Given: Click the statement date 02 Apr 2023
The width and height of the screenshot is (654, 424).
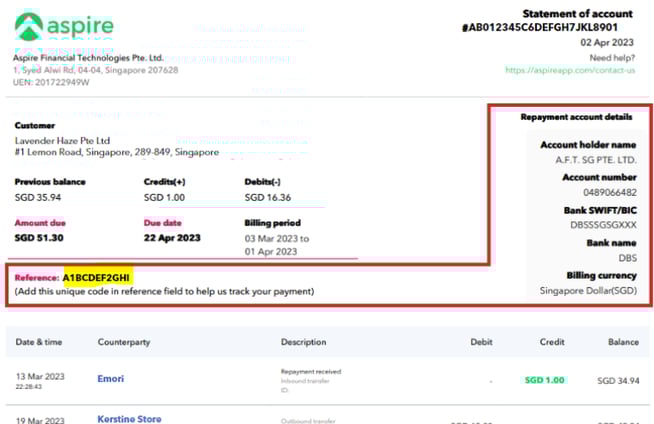Looking at the screenshot, I should pyautogui.click(x=607, y=43).
